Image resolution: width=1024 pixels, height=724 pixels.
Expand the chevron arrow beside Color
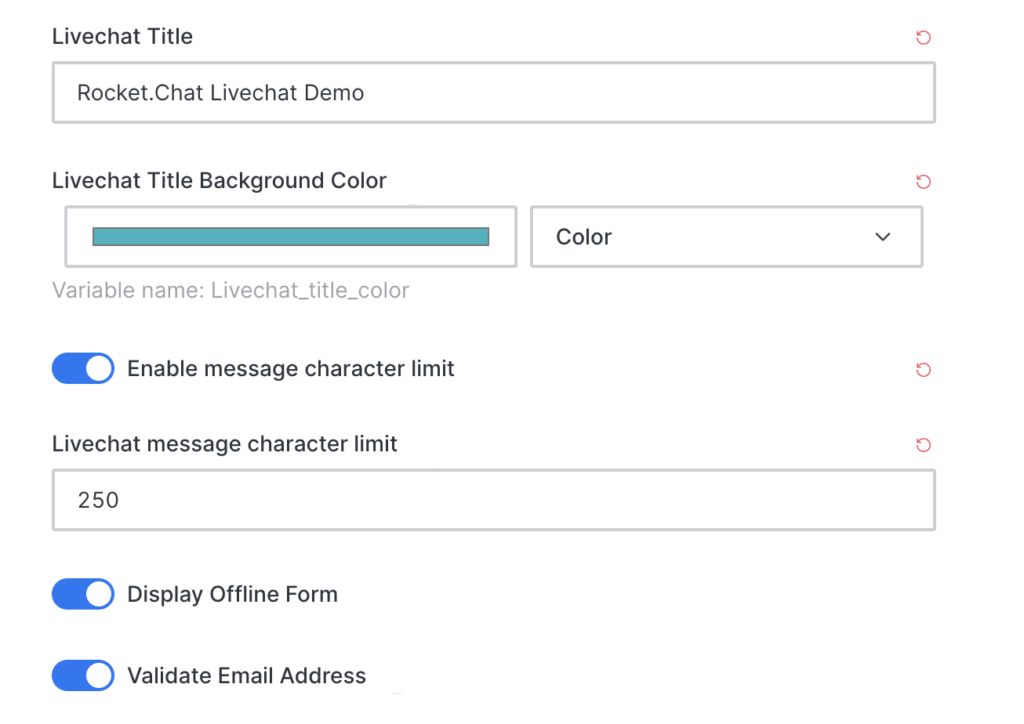(882, 237)
